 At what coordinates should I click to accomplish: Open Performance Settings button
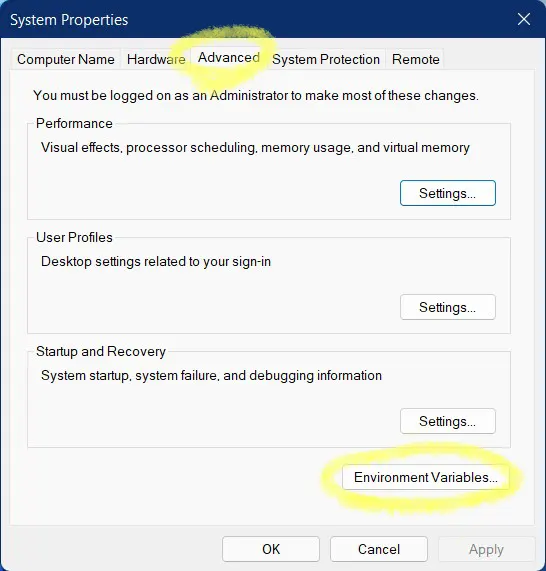click(448, 193)
